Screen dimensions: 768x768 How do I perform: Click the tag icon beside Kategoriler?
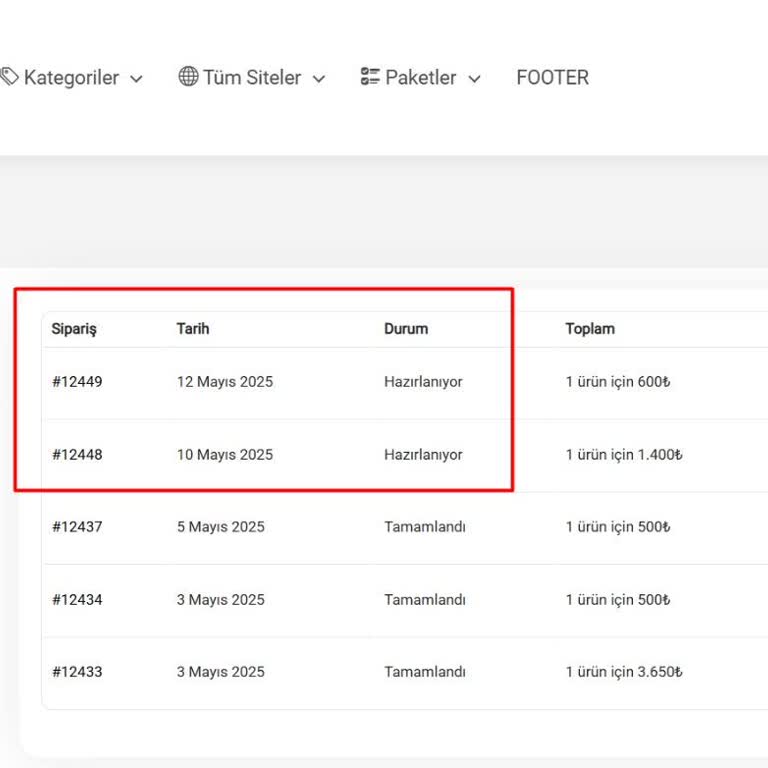click(9, 77)
